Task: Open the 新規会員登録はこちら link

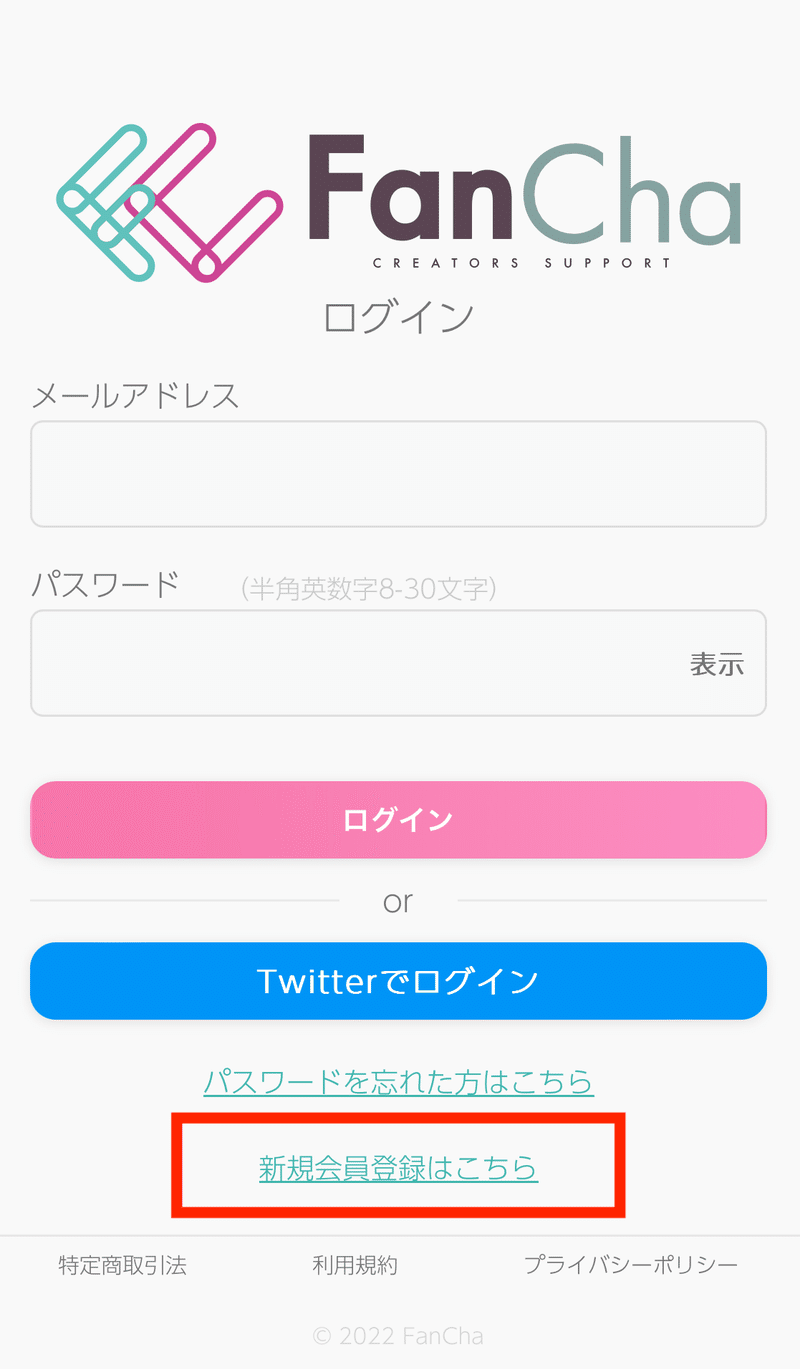Action: coord(398,1168)
